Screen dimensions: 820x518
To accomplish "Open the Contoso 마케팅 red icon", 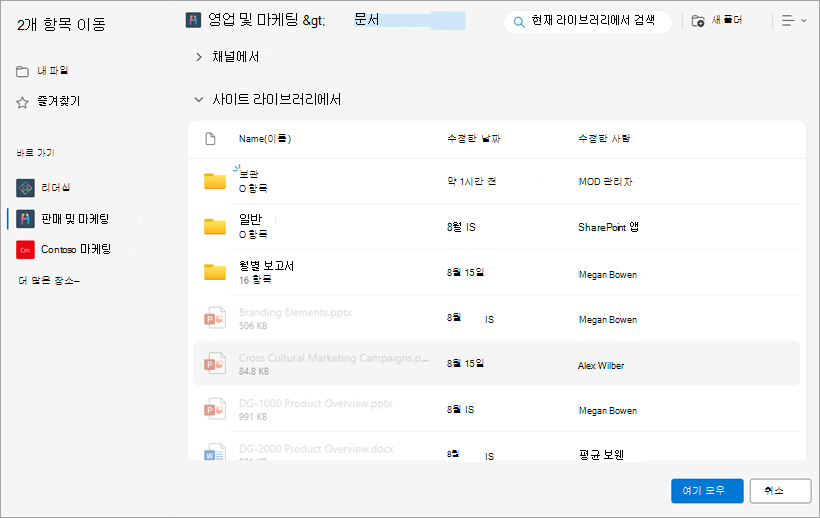I will [25, 250].
